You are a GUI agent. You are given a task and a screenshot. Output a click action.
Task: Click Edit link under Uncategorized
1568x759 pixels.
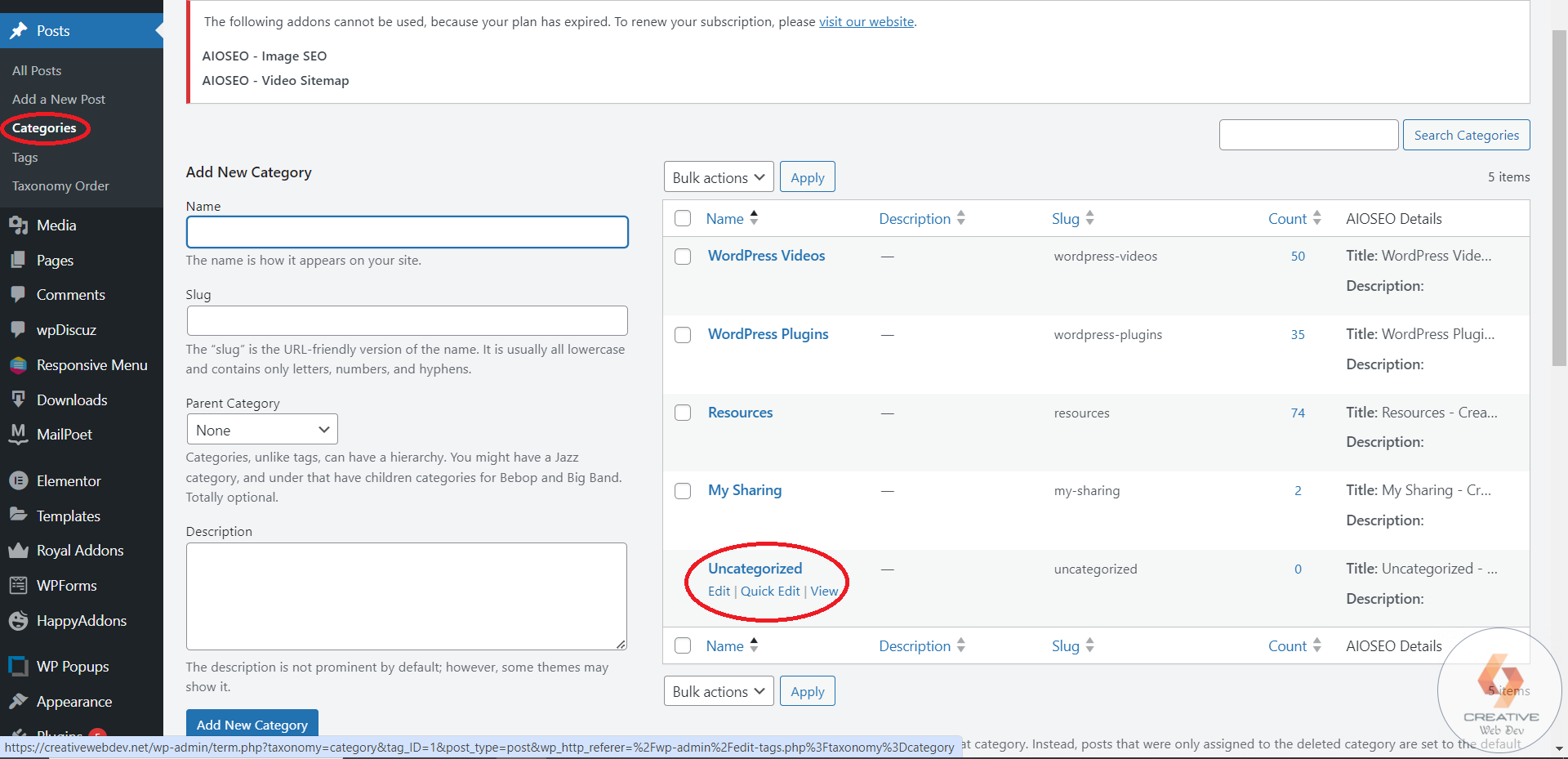pyautogui.click(x=719, y=592)
